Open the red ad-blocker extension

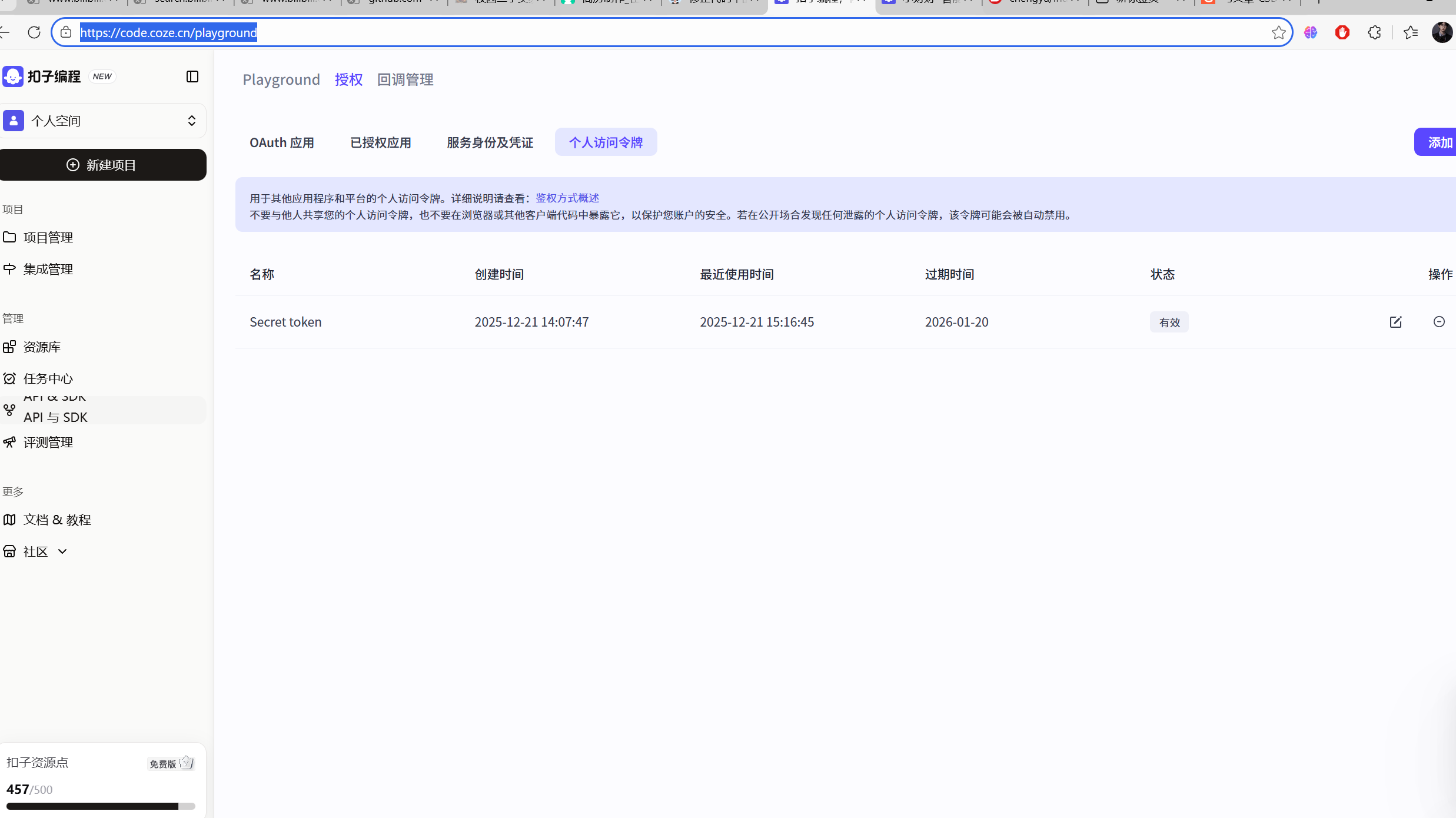(x=1342, y=32)
